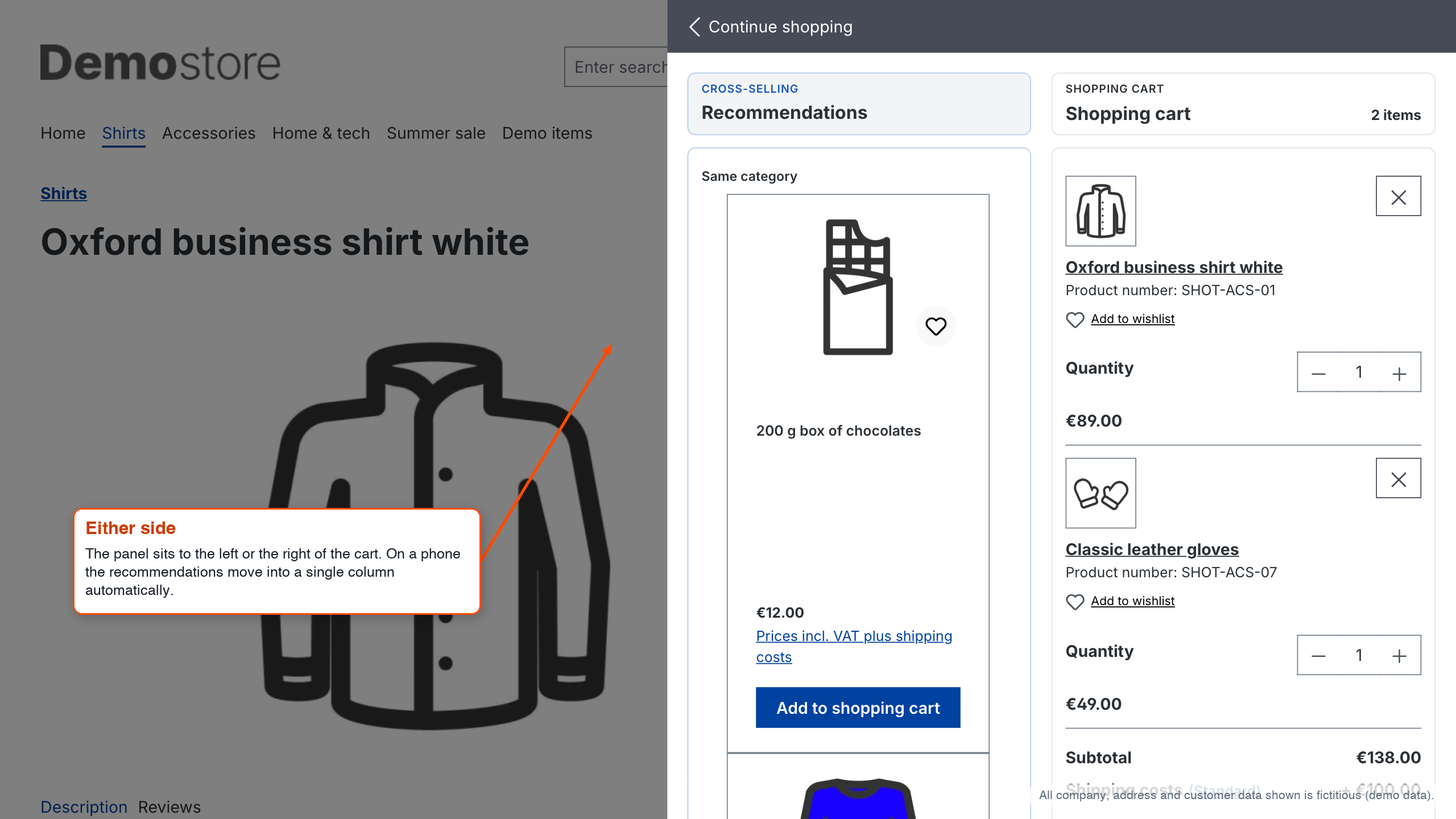Click the blue sweater product image
The image size is (1456, 819).
click(858, 798)
